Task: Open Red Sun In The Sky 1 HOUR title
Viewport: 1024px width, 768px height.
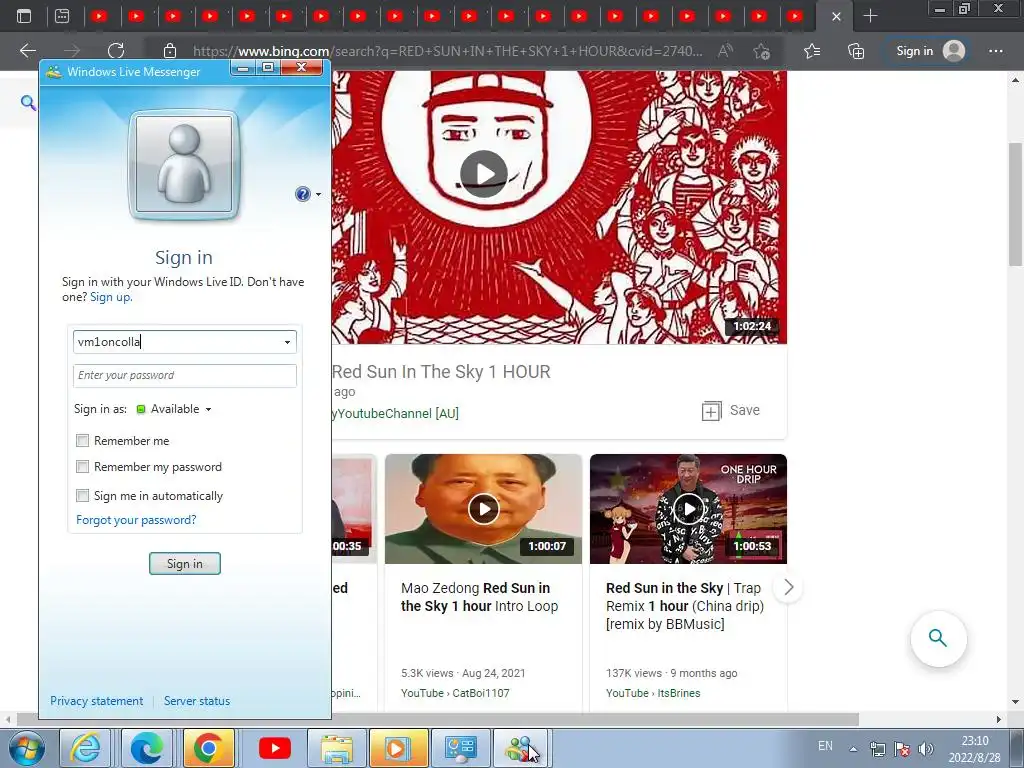Action: click(441, 372)
